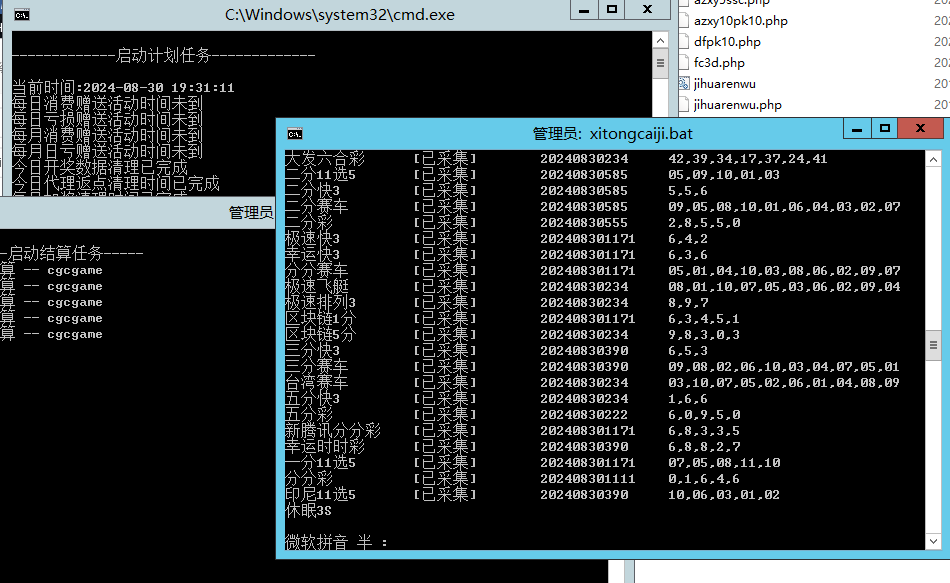Minimize the xitongcaiji.bat console window

pyautogui.click(x=857, y=129)
